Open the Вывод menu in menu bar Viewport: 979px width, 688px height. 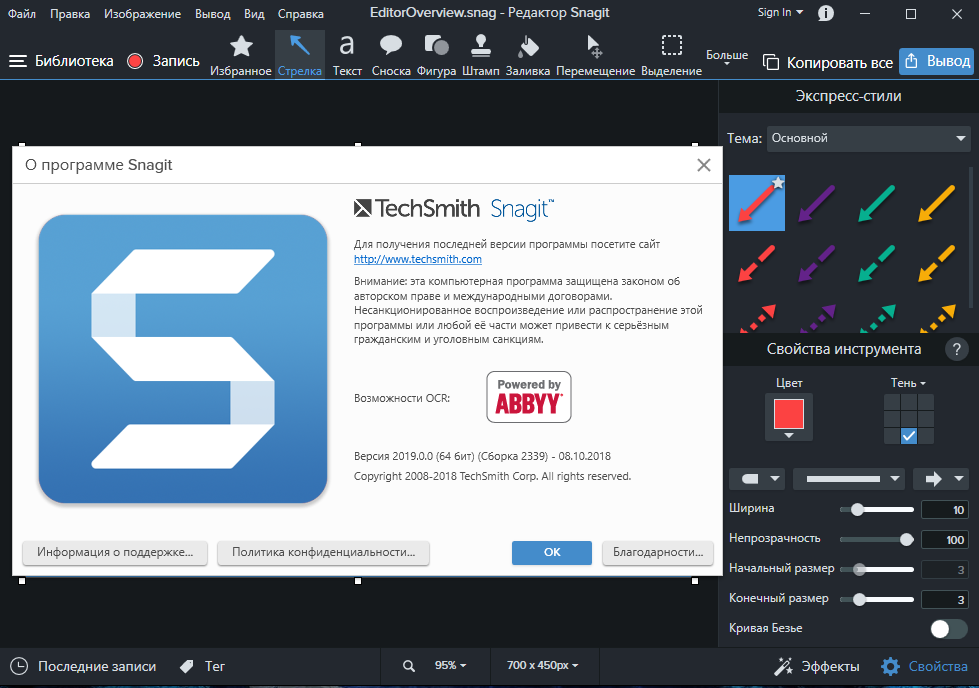[x=212, y=13]
